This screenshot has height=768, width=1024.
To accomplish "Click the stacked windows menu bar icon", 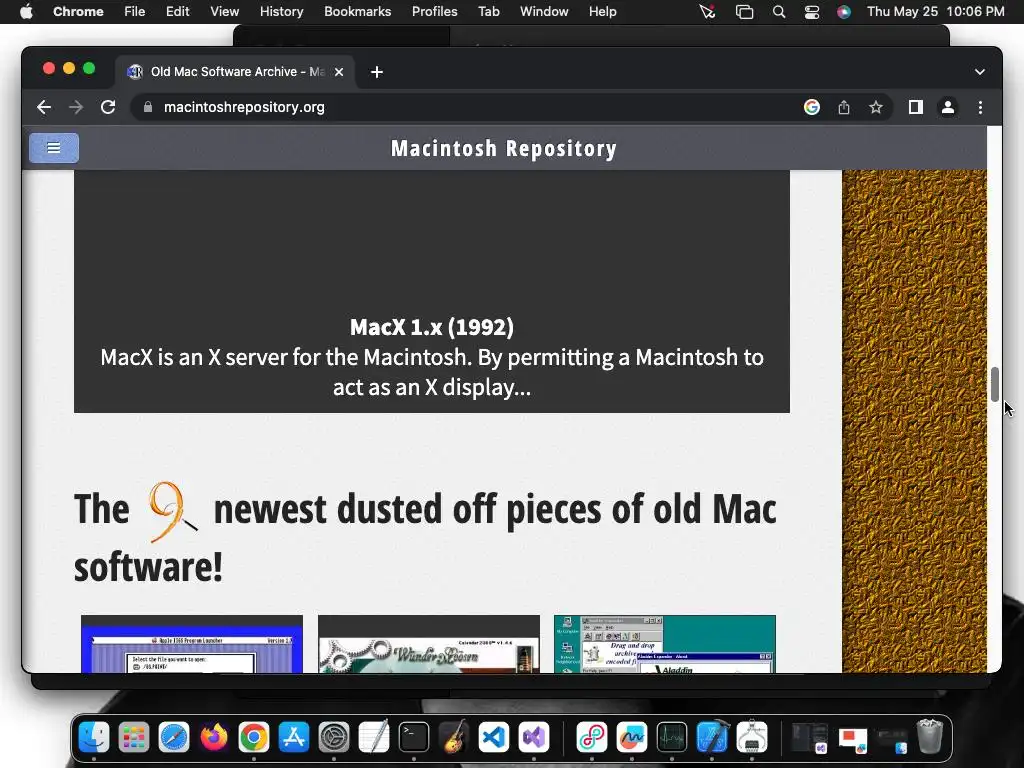I will click(744, 12).
